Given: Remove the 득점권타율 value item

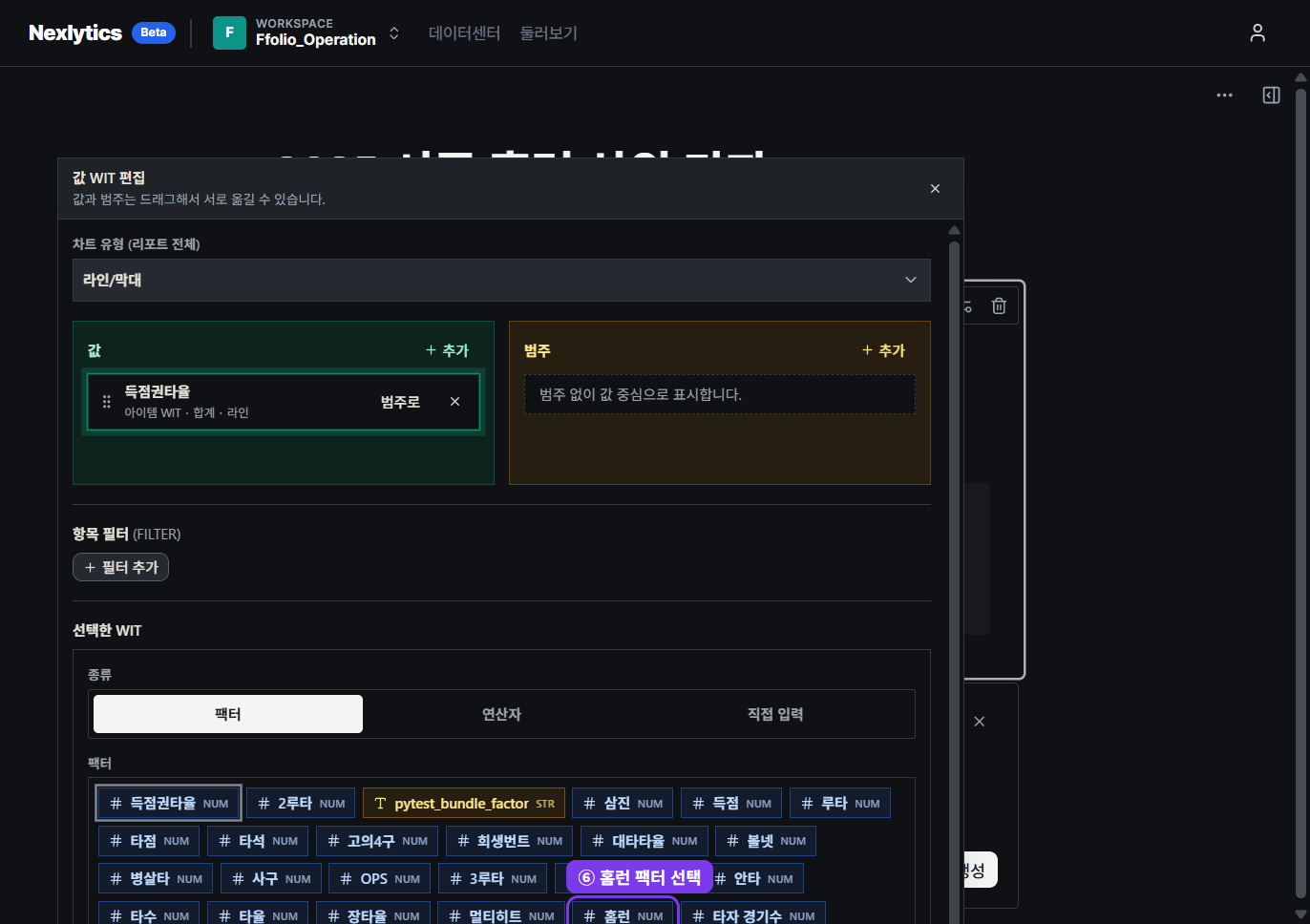Looking at the screenshot, I should point(454,402).
